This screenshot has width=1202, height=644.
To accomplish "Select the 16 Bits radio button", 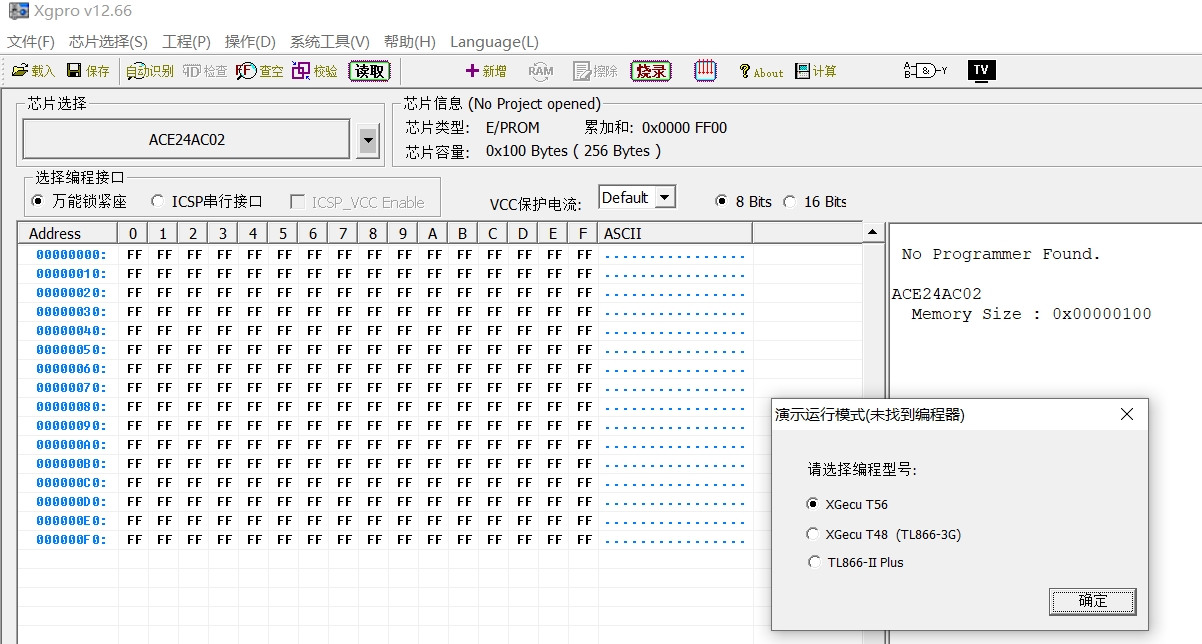I will point(790,201).
